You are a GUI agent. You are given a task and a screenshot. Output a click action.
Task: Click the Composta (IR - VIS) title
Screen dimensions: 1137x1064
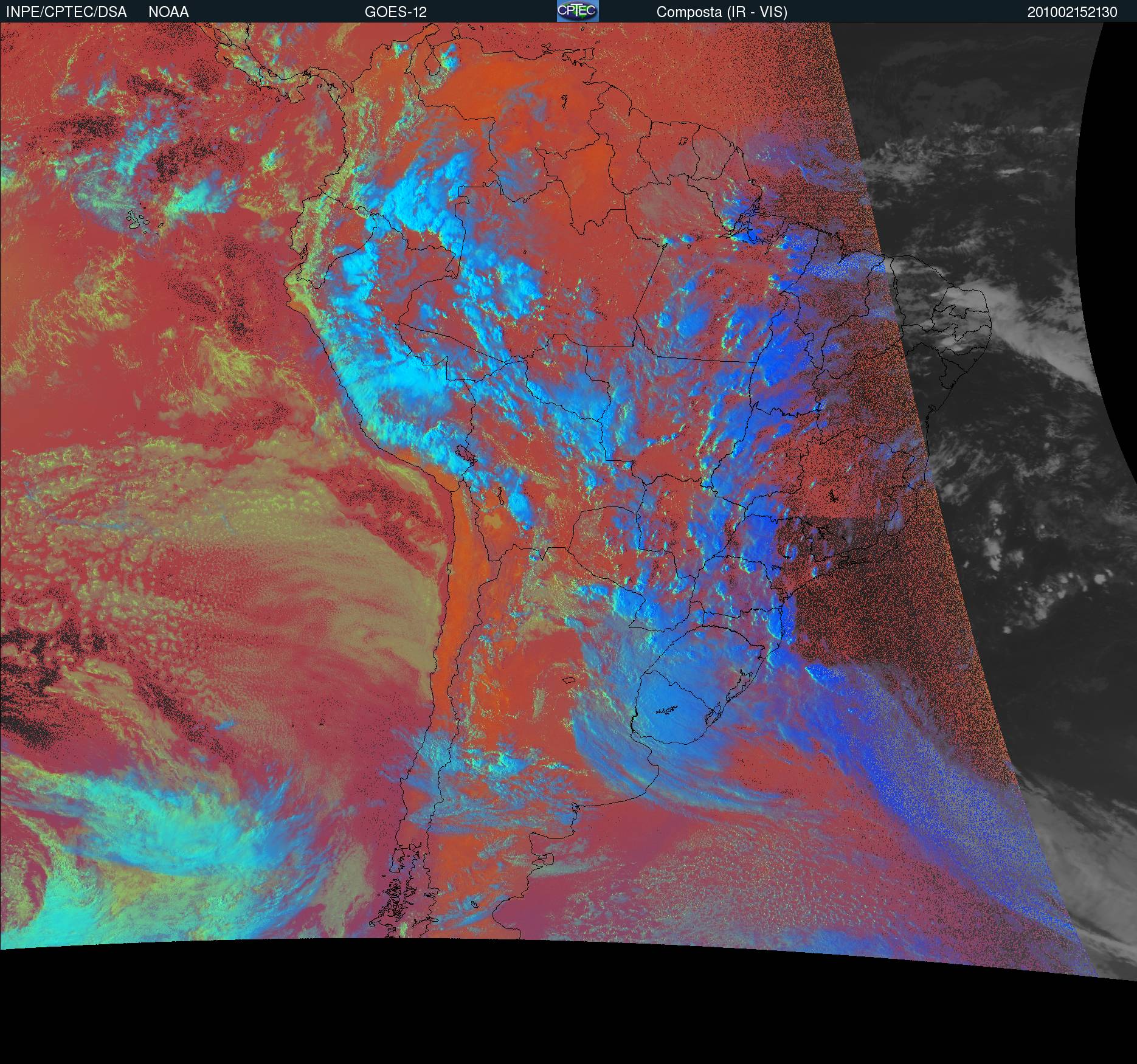click(722, 12)
